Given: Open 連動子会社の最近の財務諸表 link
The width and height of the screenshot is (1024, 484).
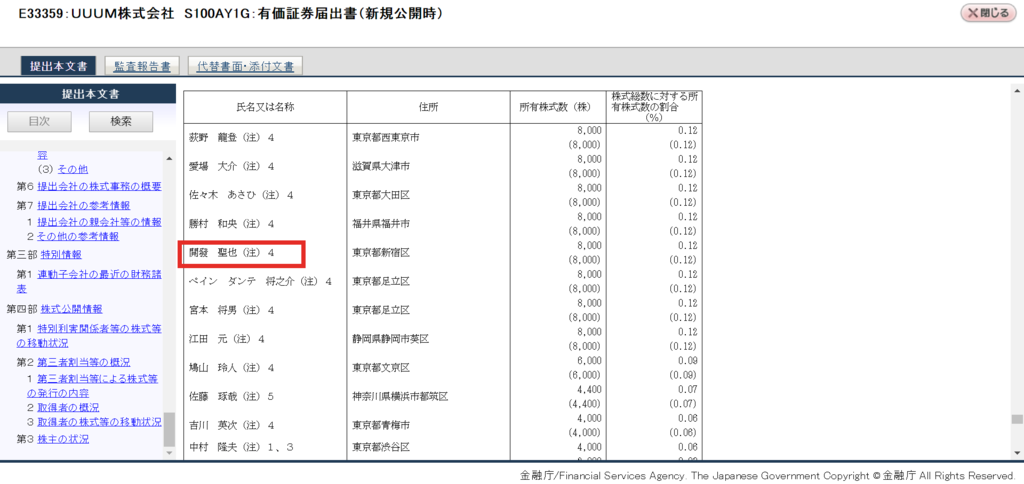Looking at the screenshot, I should (89, 281).
